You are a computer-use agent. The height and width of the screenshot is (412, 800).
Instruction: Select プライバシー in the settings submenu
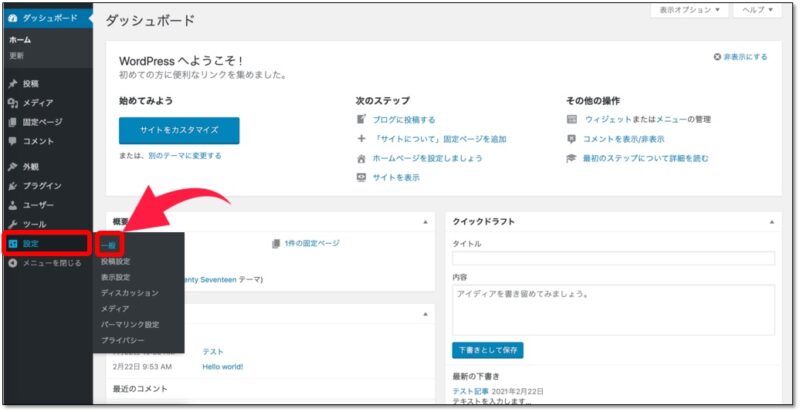click(x=122, y=340)
